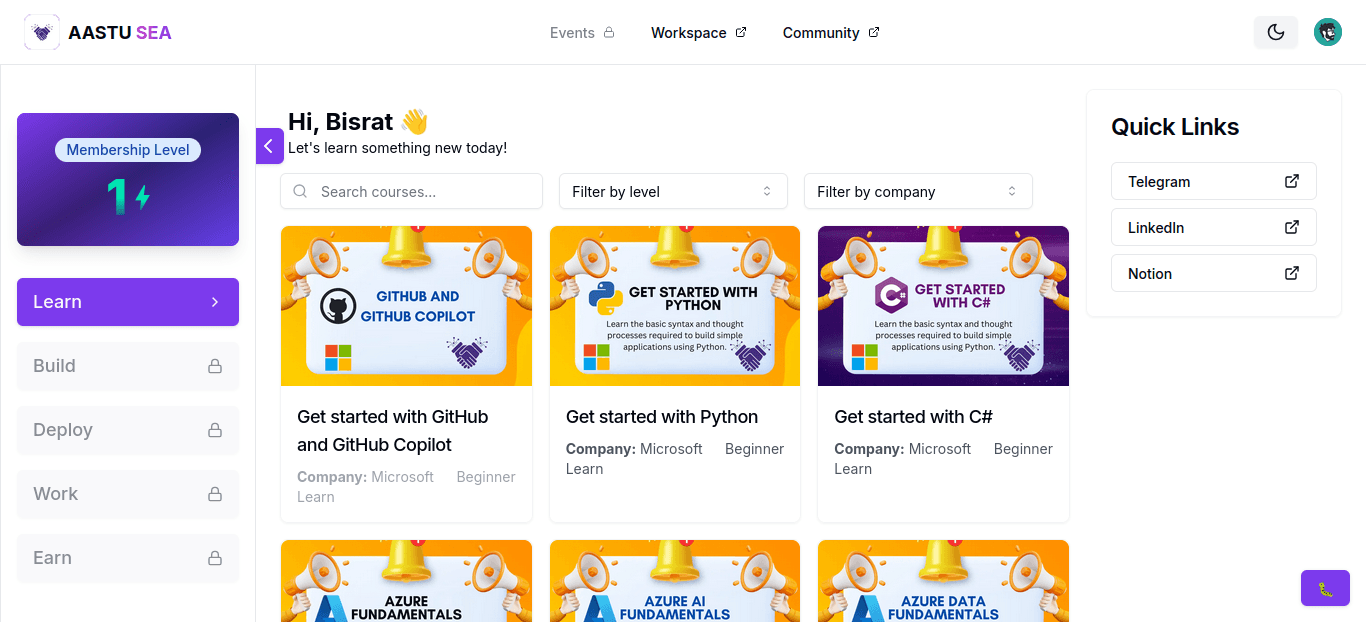Click the AASTU SEA brand name
Screen dimensions: 1366x622
[120, 33]
